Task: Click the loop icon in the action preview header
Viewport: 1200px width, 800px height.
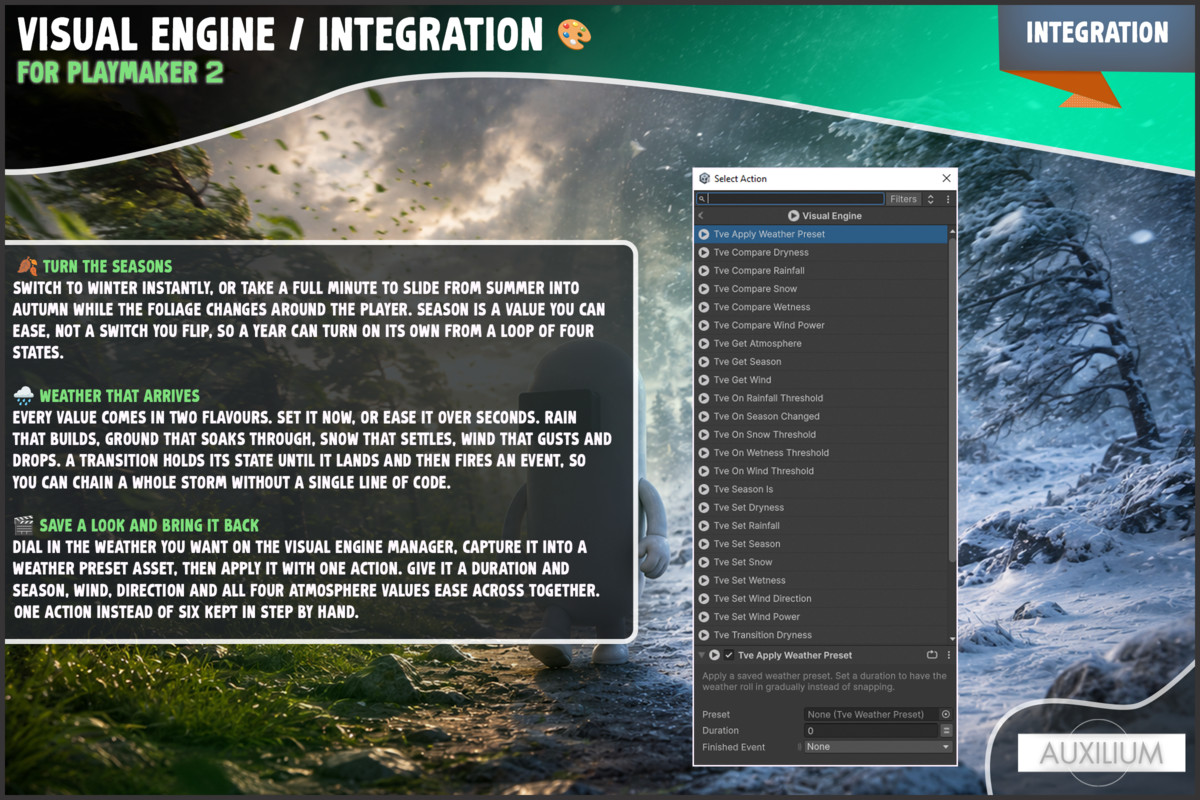Action: click(x=932, y=655)
